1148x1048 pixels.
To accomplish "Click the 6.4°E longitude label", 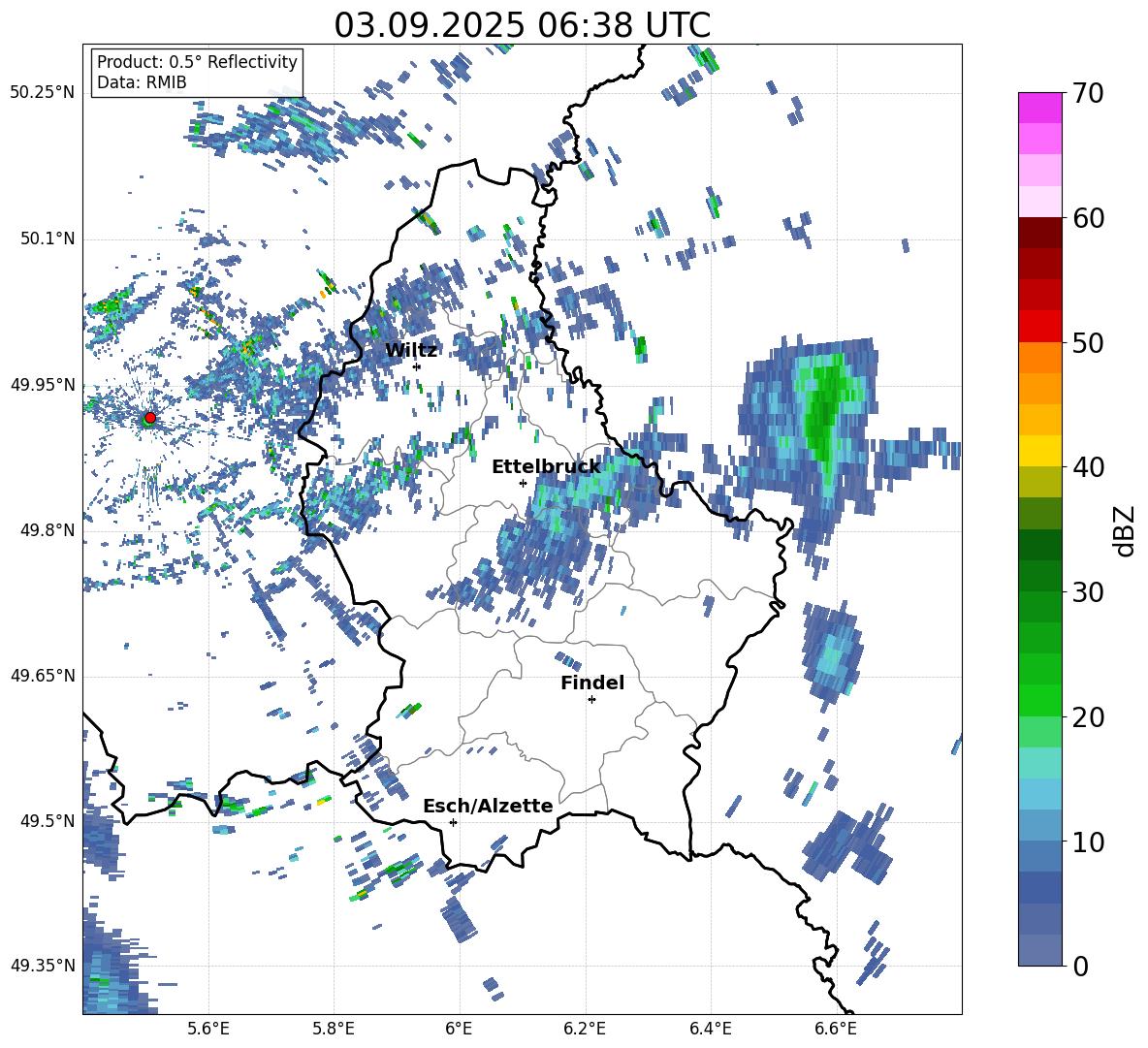I will (710, 1029).
